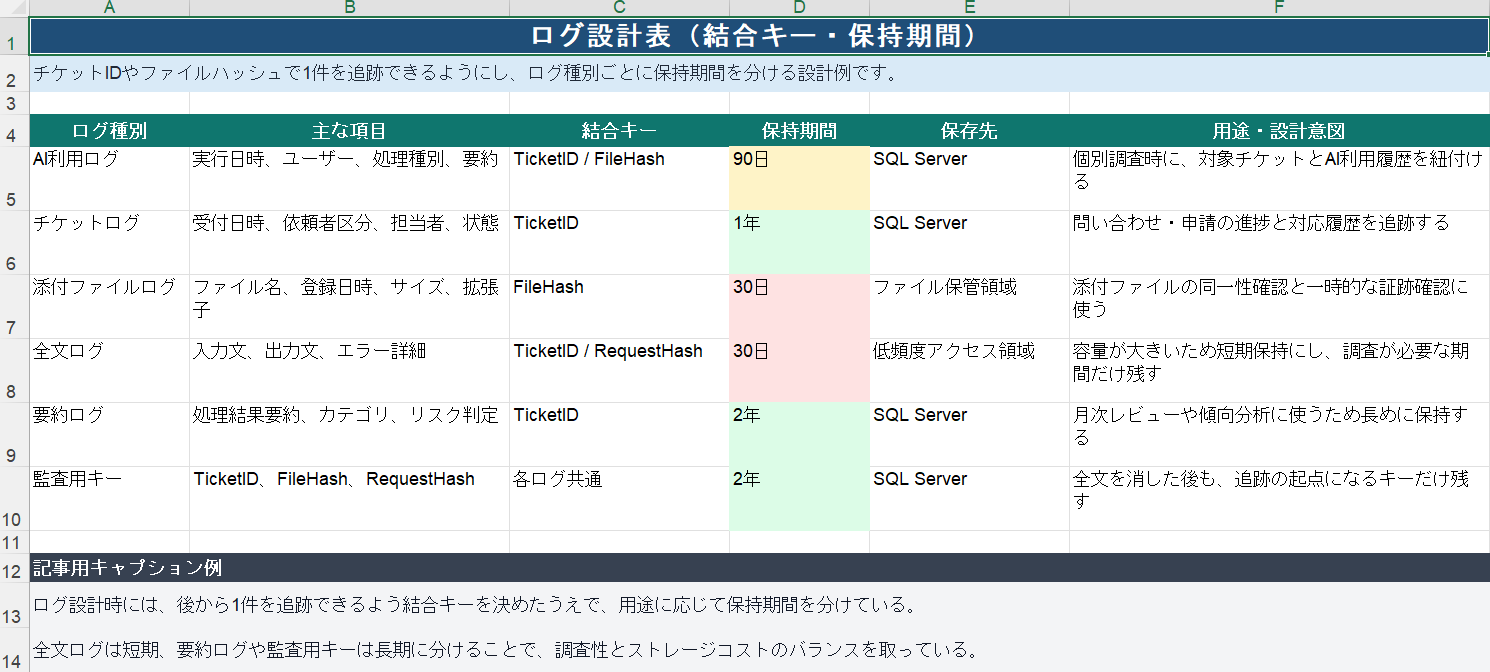The width and height of the screenshot is (1490, 672).
Task: Select row 5 header
Action: click(x=14, y=179)
